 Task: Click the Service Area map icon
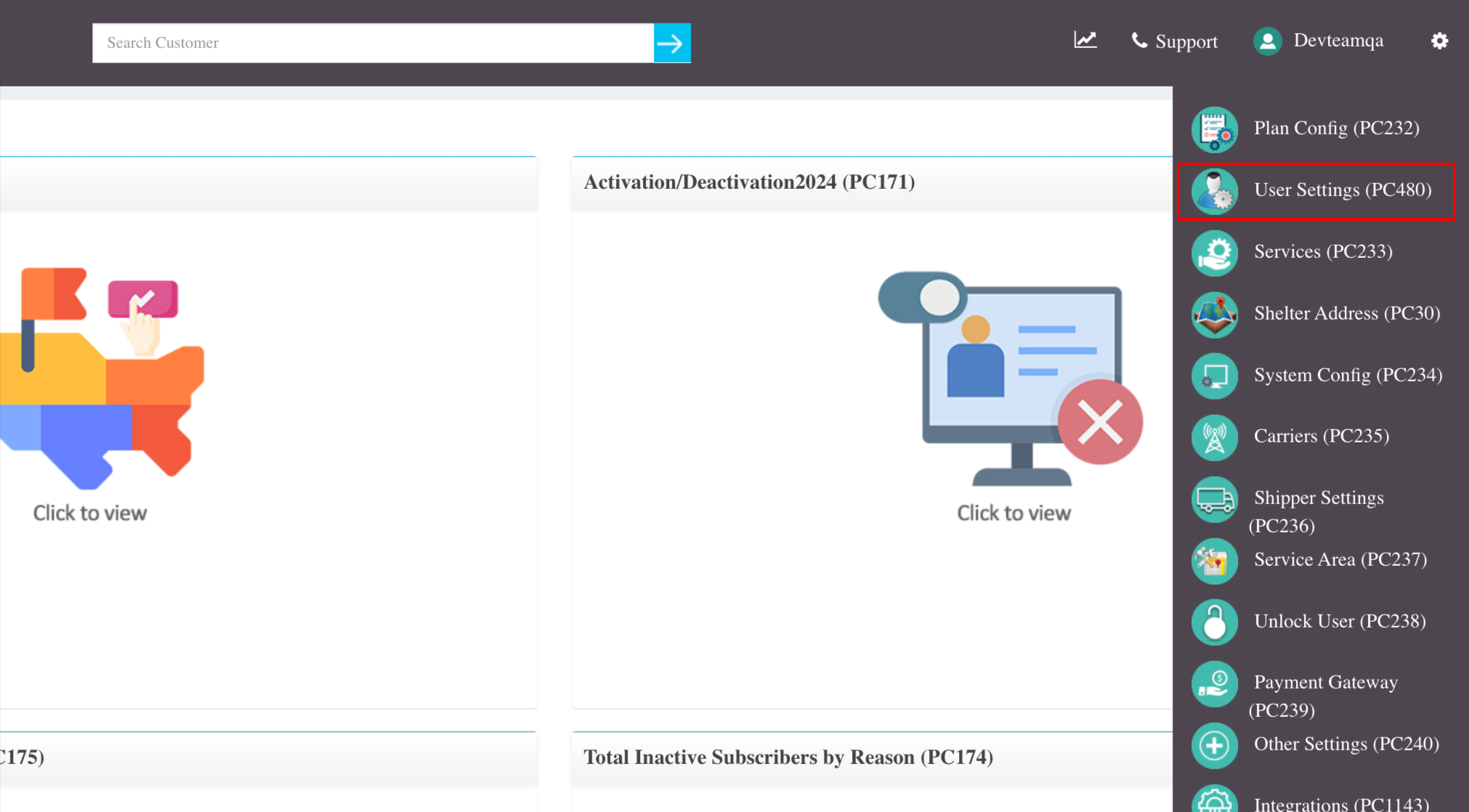pyautogui.click(x=1215, y=561)
